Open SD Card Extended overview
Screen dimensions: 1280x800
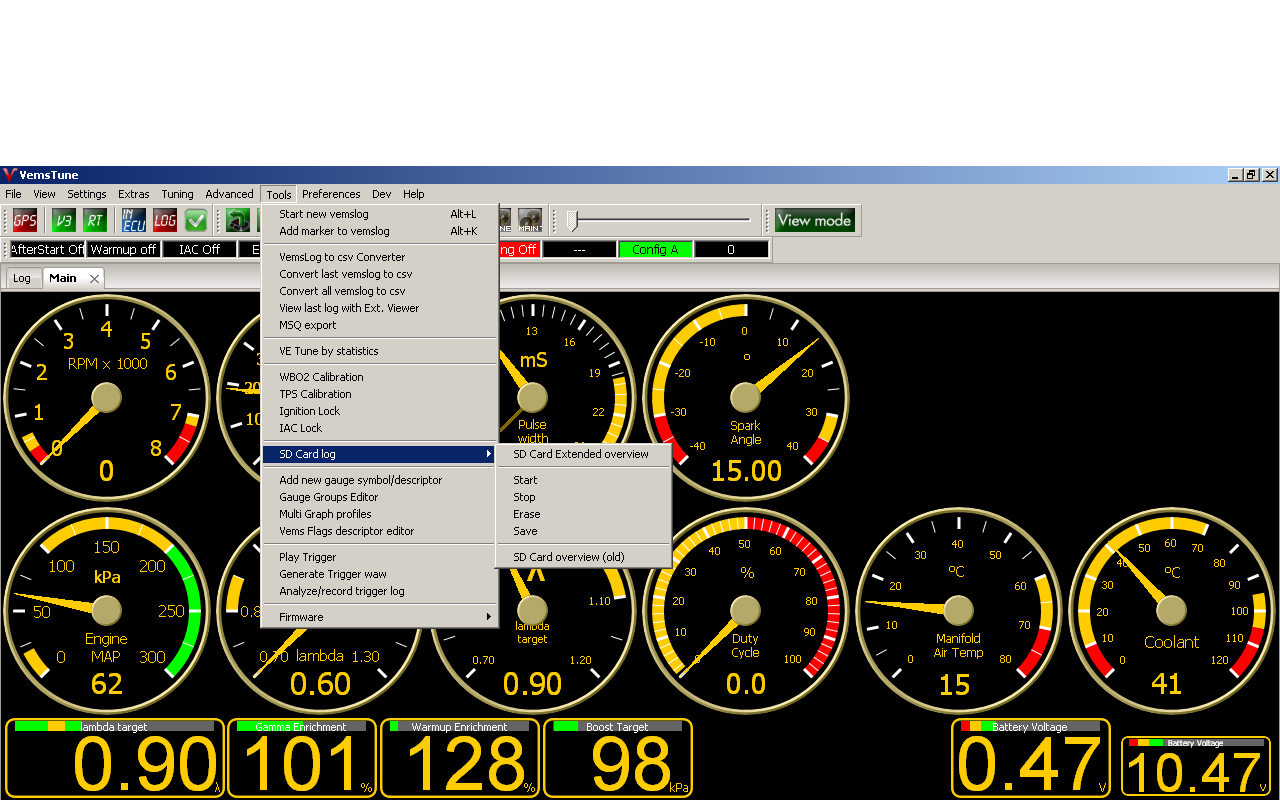pyautogui.click(x=583, y=454)
